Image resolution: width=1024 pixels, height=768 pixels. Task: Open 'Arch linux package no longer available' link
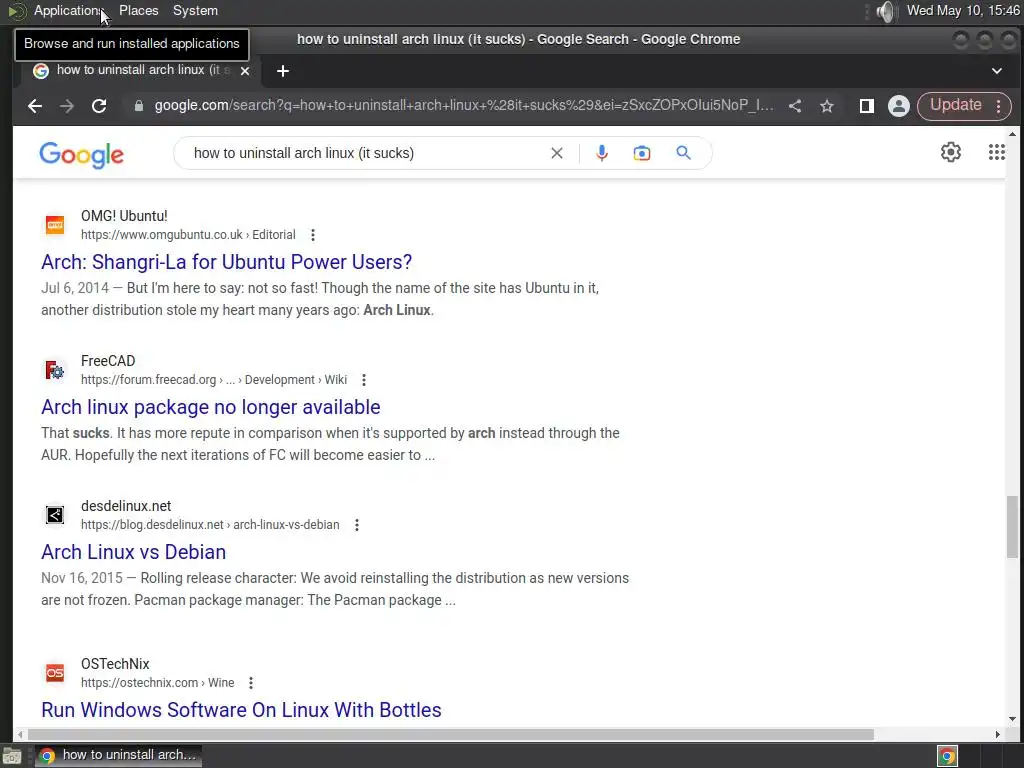click(x=210, y=407)
